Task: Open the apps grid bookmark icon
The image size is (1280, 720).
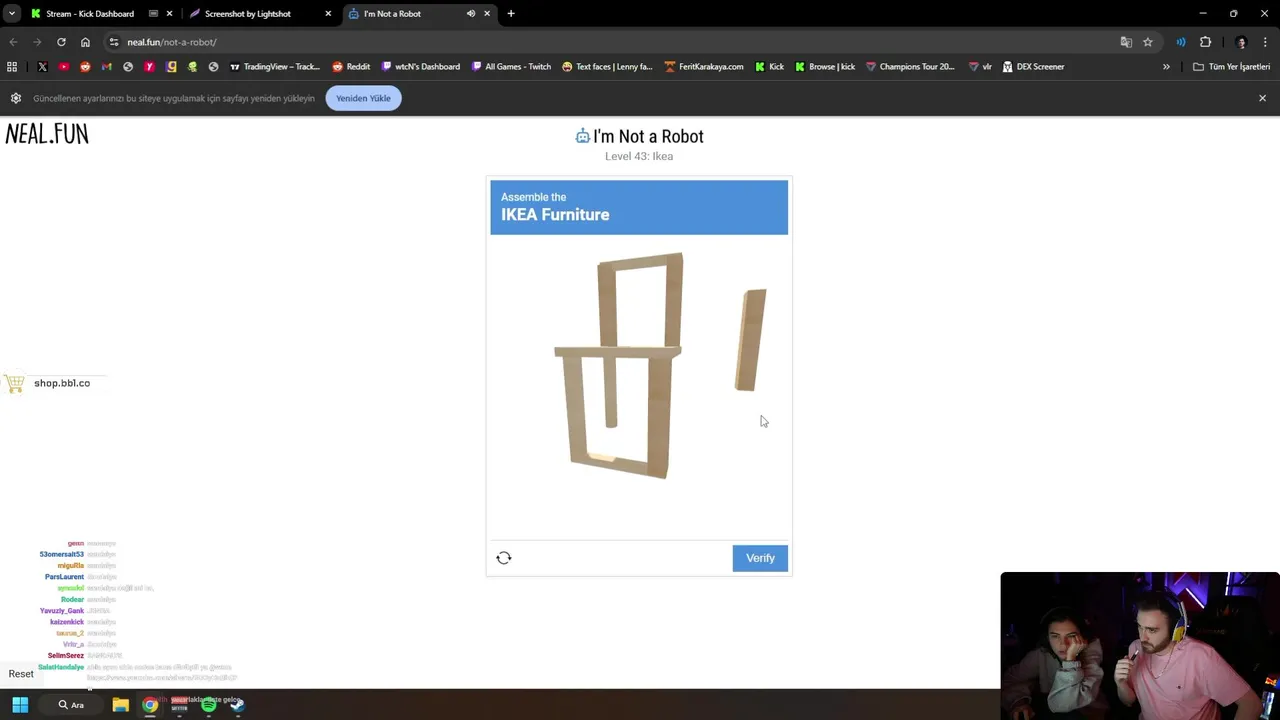Action: coord(12,67)
